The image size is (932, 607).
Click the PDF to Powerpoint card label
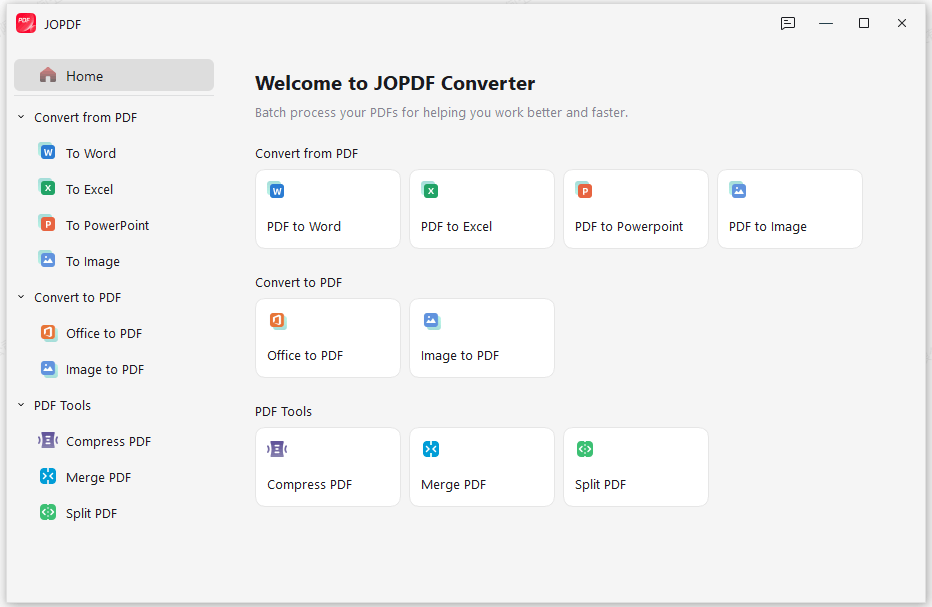[x=629, y=227]
